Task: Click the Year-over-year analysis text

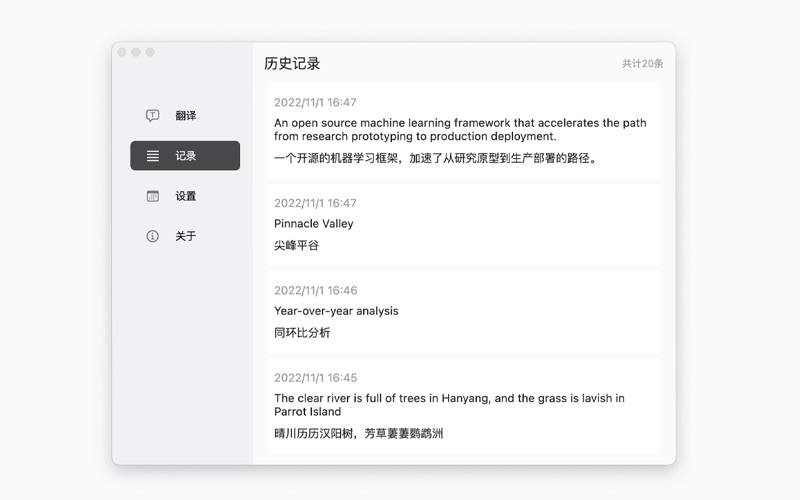Action: 336,311
